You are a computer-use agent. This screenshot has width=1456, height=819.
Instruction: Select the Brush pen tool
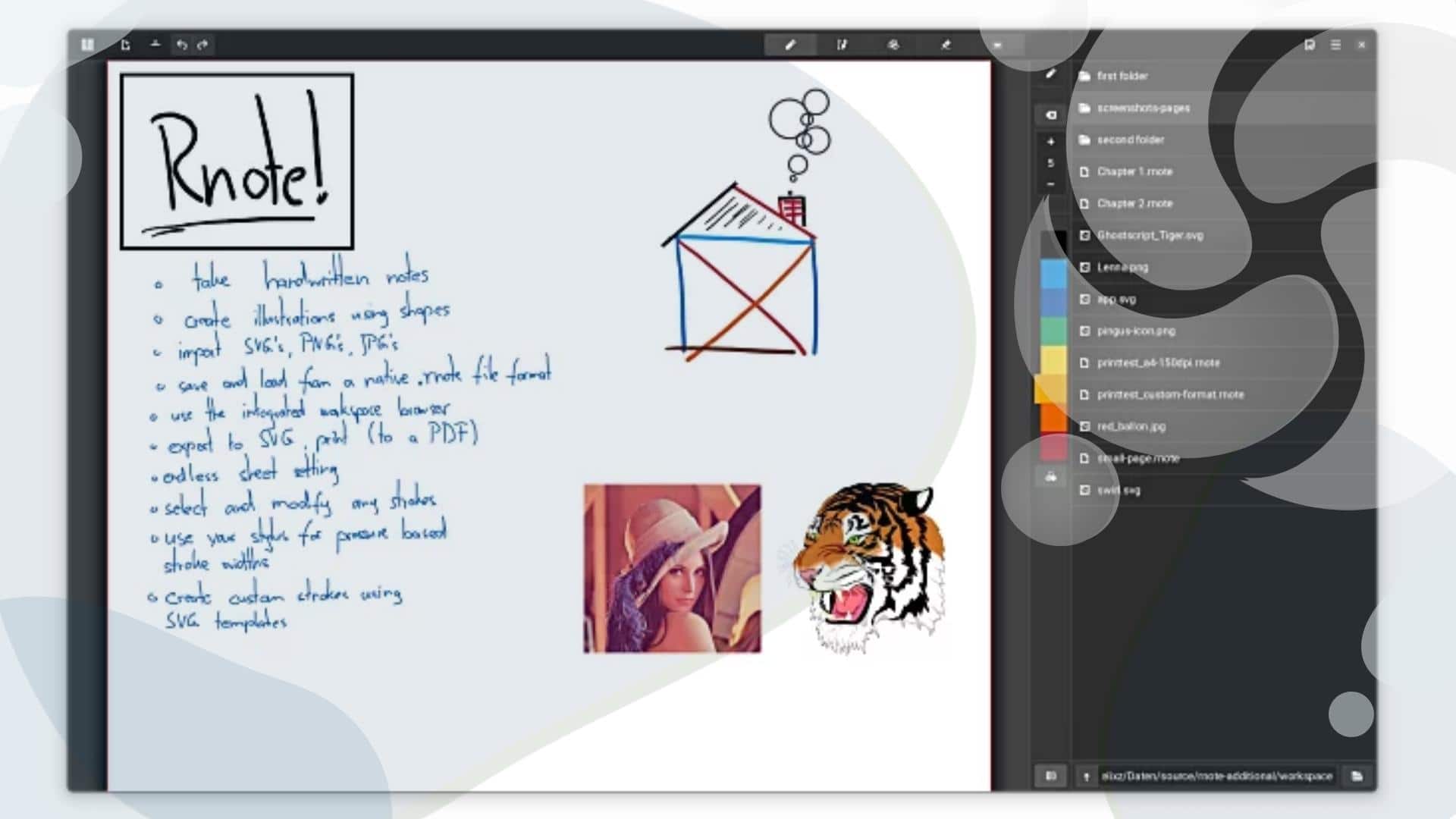(x=789, y=45)
